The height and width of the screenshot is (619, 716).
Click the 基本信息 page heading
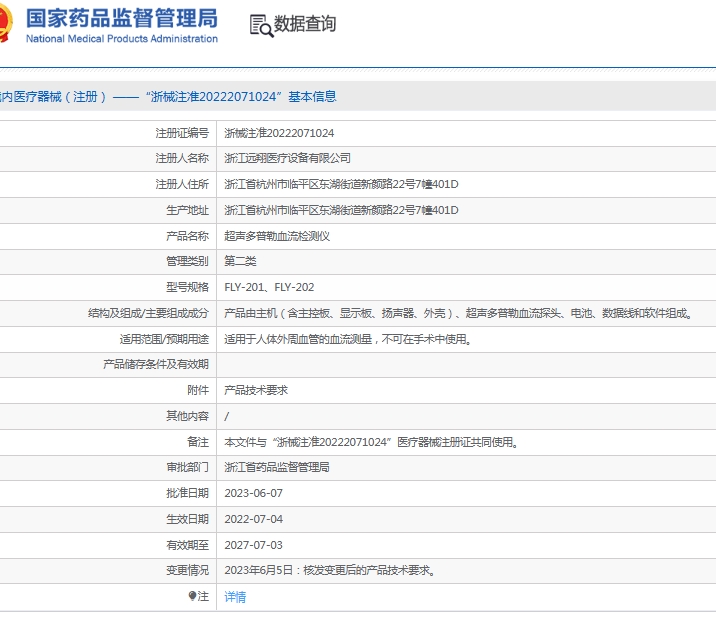click(x=312, y=97)
